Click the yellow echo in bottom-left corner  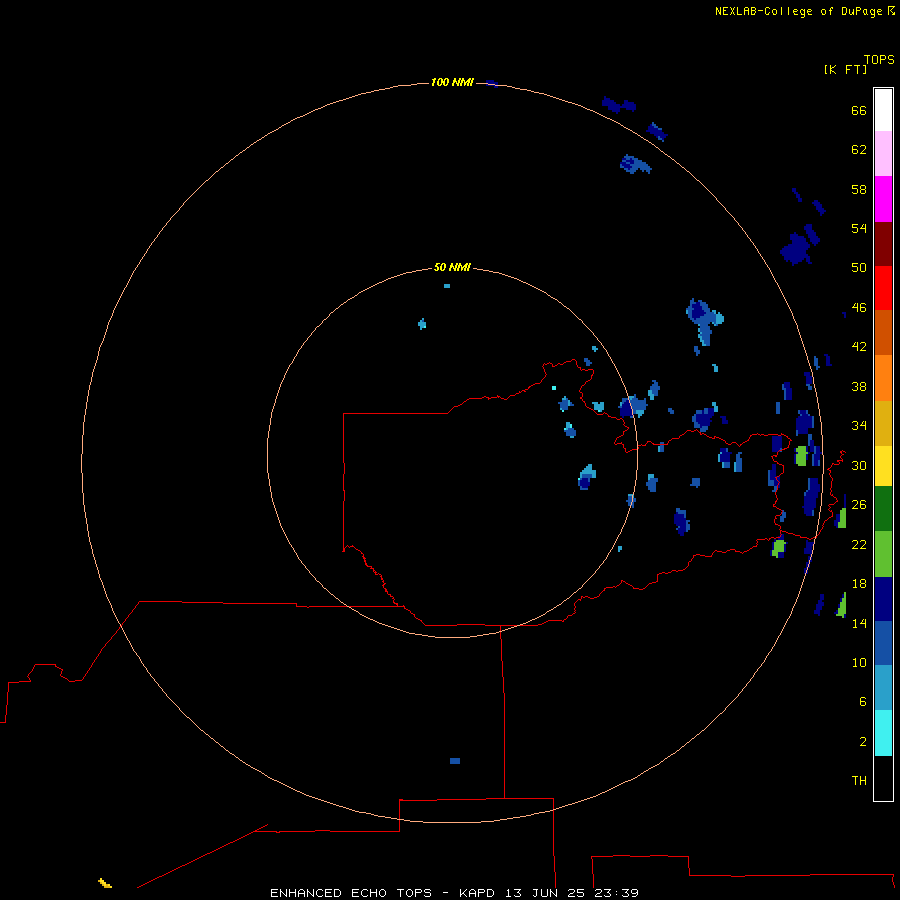coord(104,883)
